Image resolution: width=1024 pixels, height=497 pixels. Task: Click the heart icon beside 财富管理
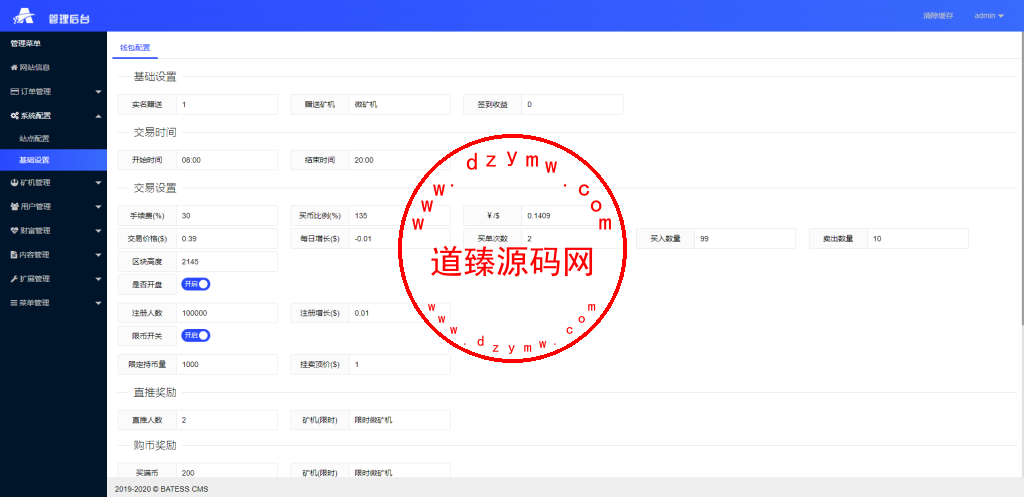pos(14,231)
